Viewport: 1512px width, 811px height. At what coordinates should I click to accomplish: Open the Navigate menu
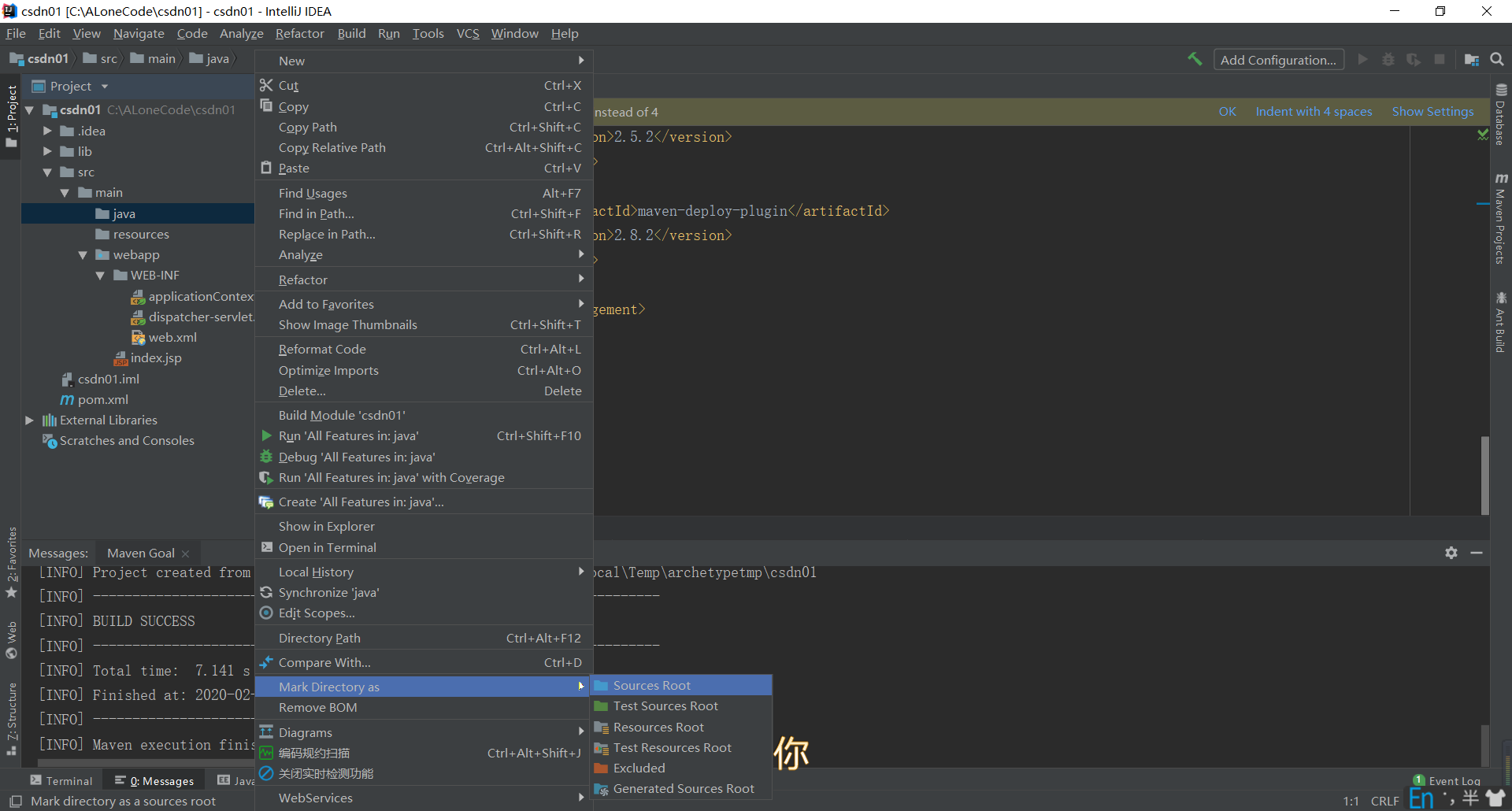tap(139, 33)
